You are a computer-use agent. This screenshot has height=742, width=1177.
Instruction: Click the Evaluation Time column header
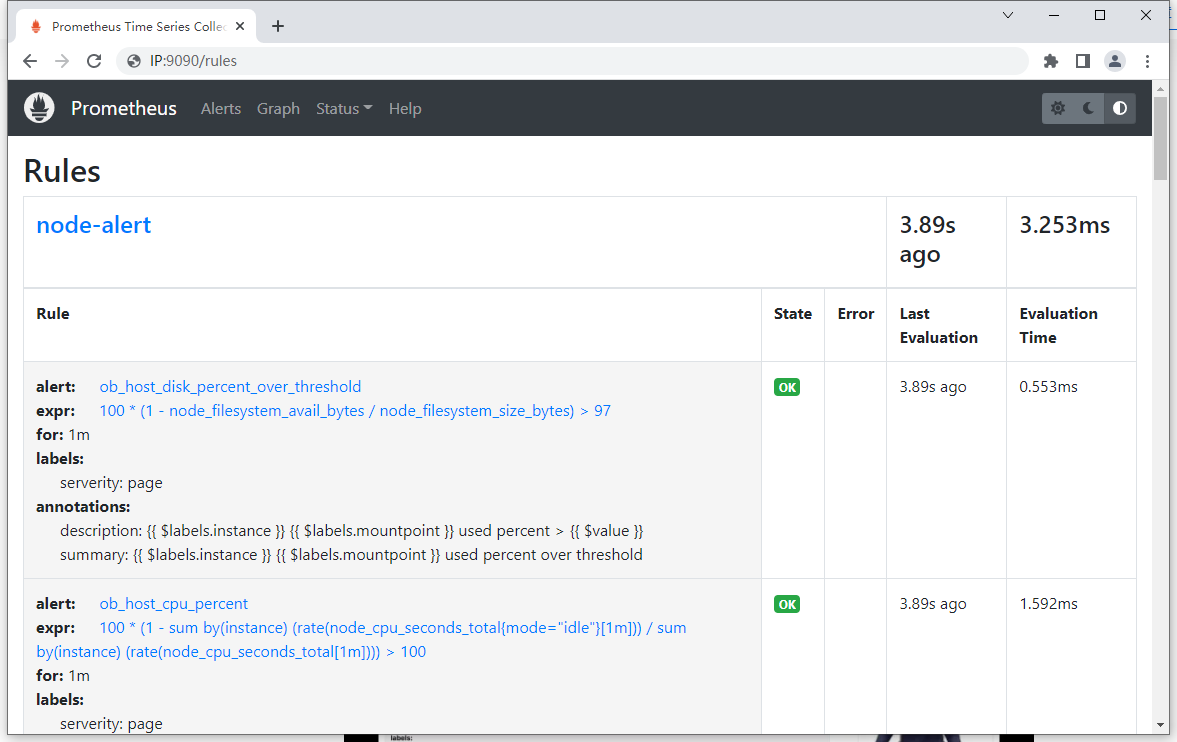1058,325
